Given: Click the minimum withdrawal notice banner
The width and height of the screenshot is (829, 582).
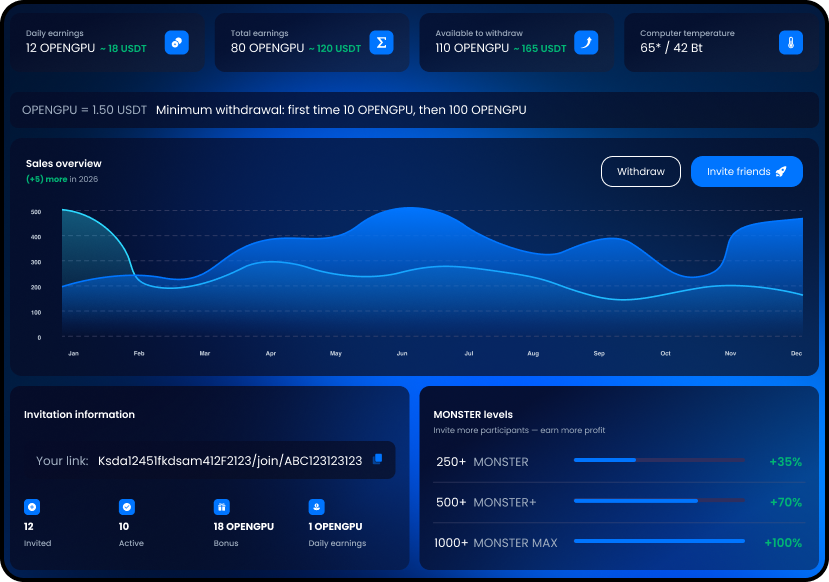Looking at the screenshot, I should click(414, 110).
